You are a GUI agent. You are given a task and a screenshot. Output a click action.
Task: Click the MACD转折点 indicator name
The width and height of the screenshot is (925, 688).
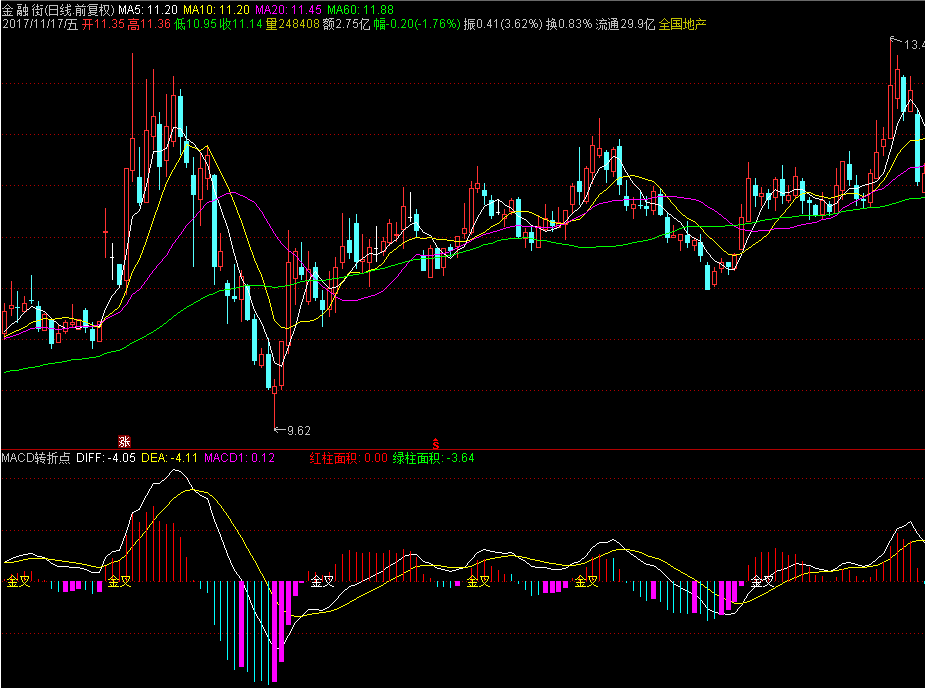point(36,458)
